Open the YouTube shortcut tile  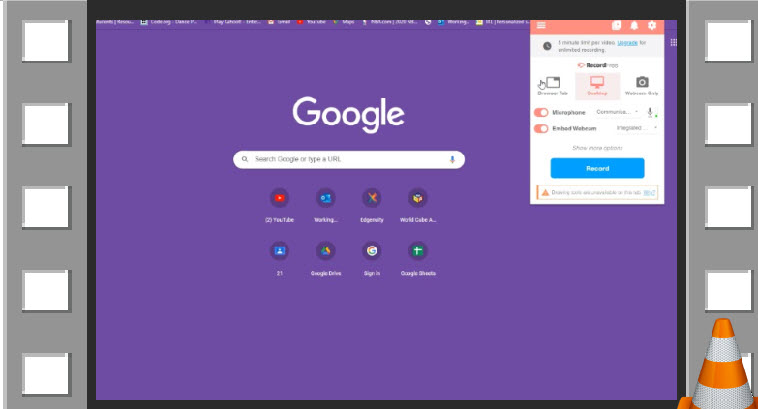(x=279, y=205)
